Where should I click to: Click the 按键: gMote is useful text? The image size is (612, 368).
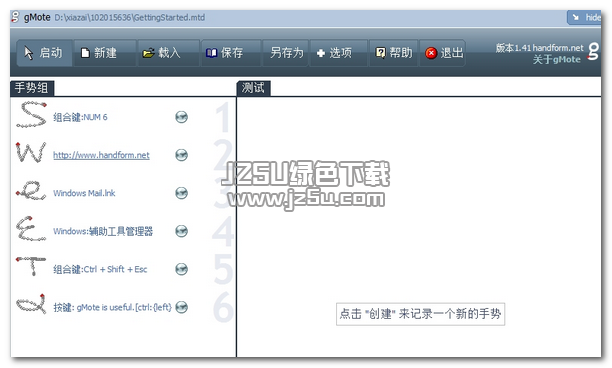[x=112, y=308]
